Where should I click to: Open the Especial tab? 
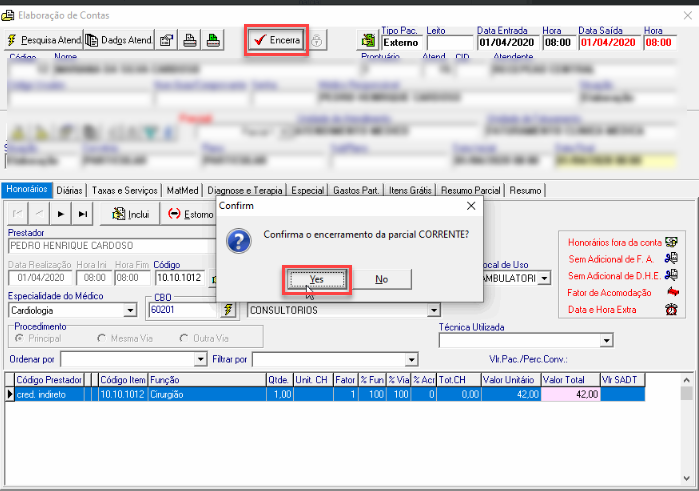point(307,190)
